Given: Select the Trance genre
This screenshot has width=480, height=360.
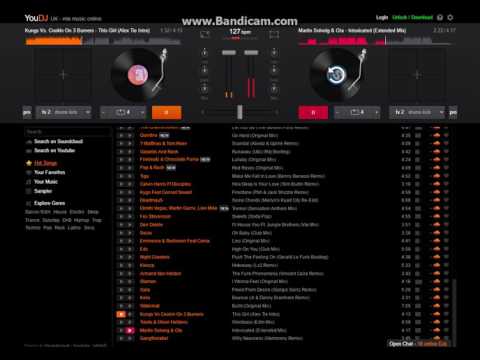Looking at the screenshot, I should (32, 220).
